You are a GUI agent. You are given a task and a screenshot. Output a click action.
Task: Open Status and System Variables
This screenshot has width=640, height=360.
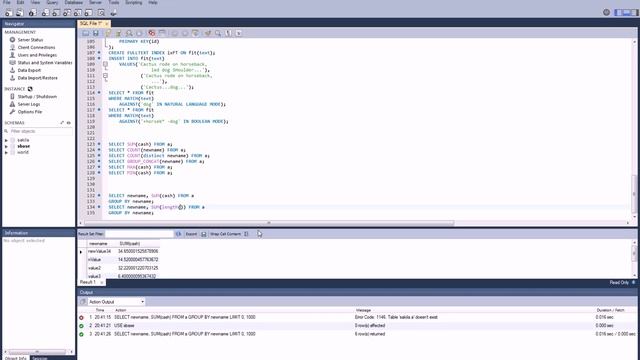pyautogui.click(x=45, y=63)
